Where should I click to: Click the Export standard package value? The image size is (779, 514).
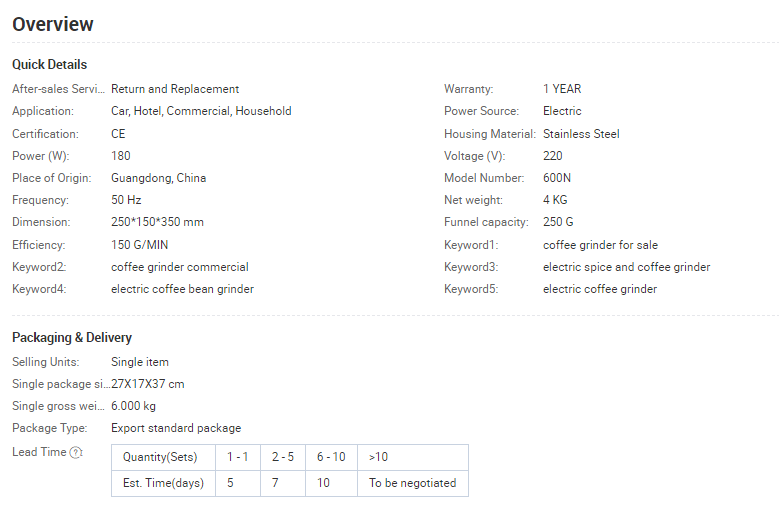pos(176,428)
